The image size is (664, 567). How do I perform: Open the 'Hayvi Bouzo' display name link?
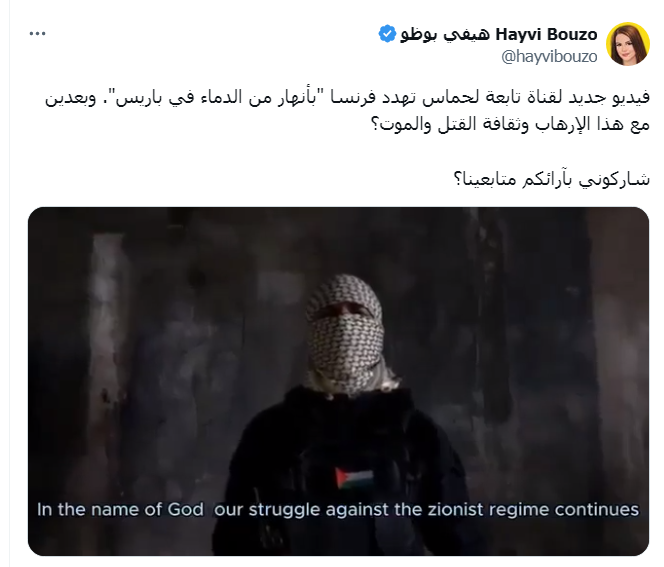[x=546, y=34]
